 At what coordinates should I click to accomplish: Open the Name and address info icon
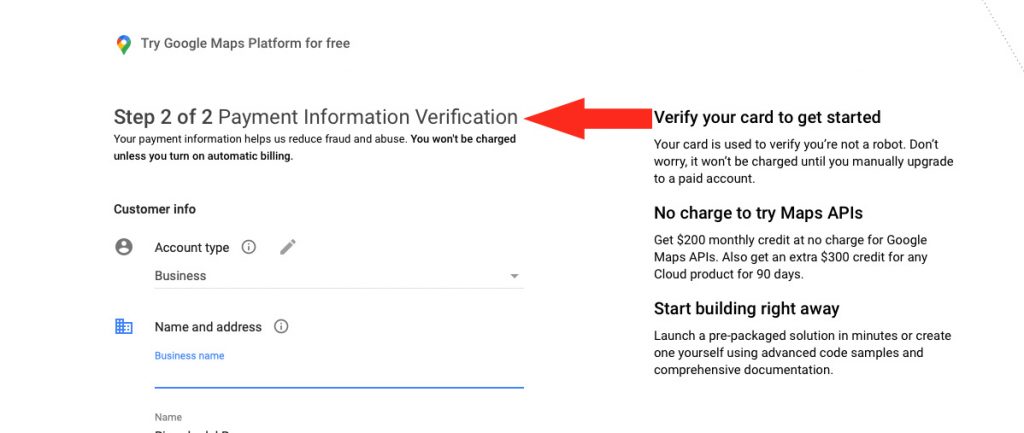coord(281,327)
